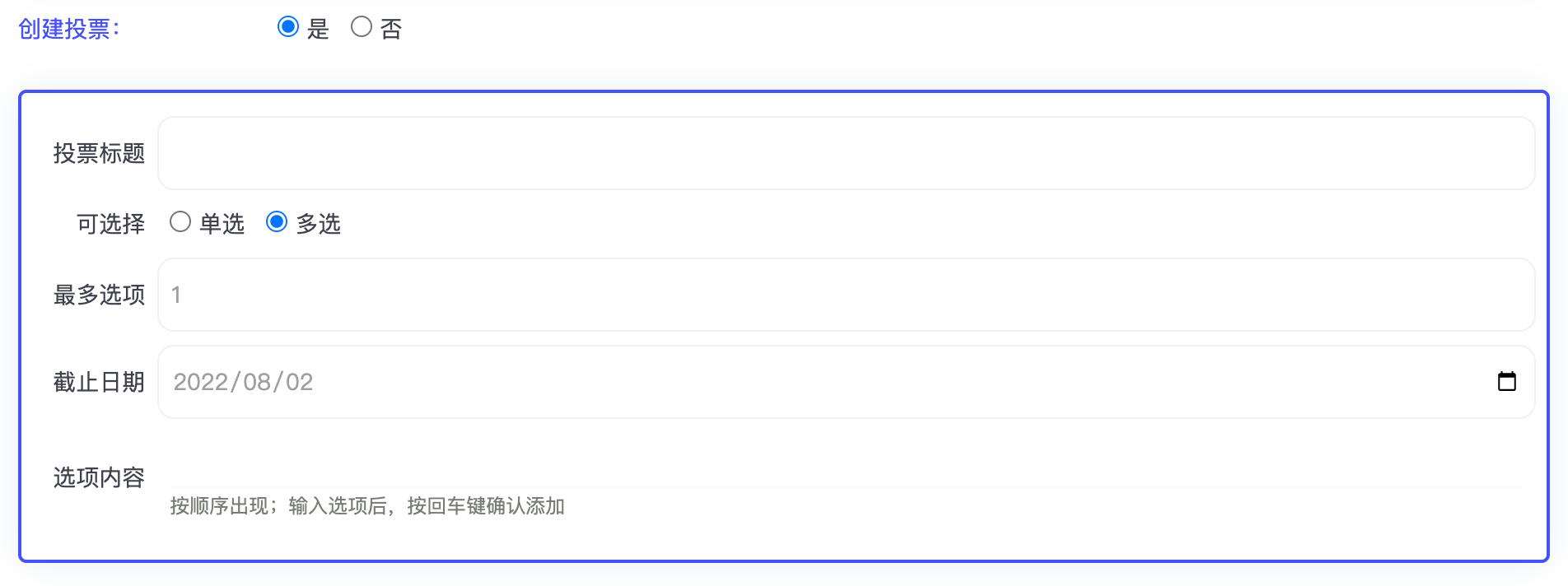The width and height of the screenshot is (1568, 586).
Task: Click the 截止日期 label text
Action: tap(99, 382)
